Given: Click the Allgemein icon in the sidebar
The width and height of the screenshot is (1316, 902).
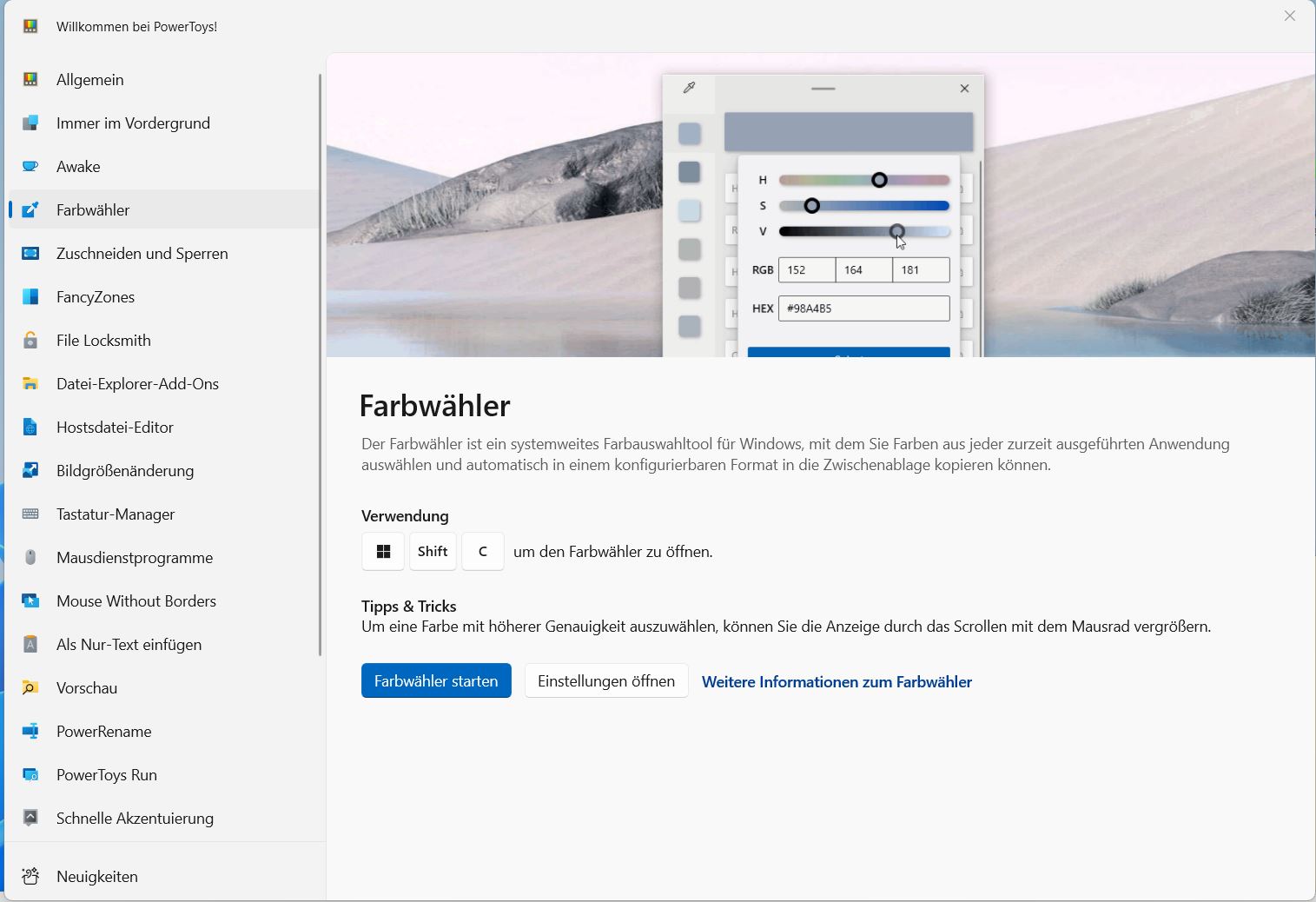Looking at the screenshot, I should [30, 79].
